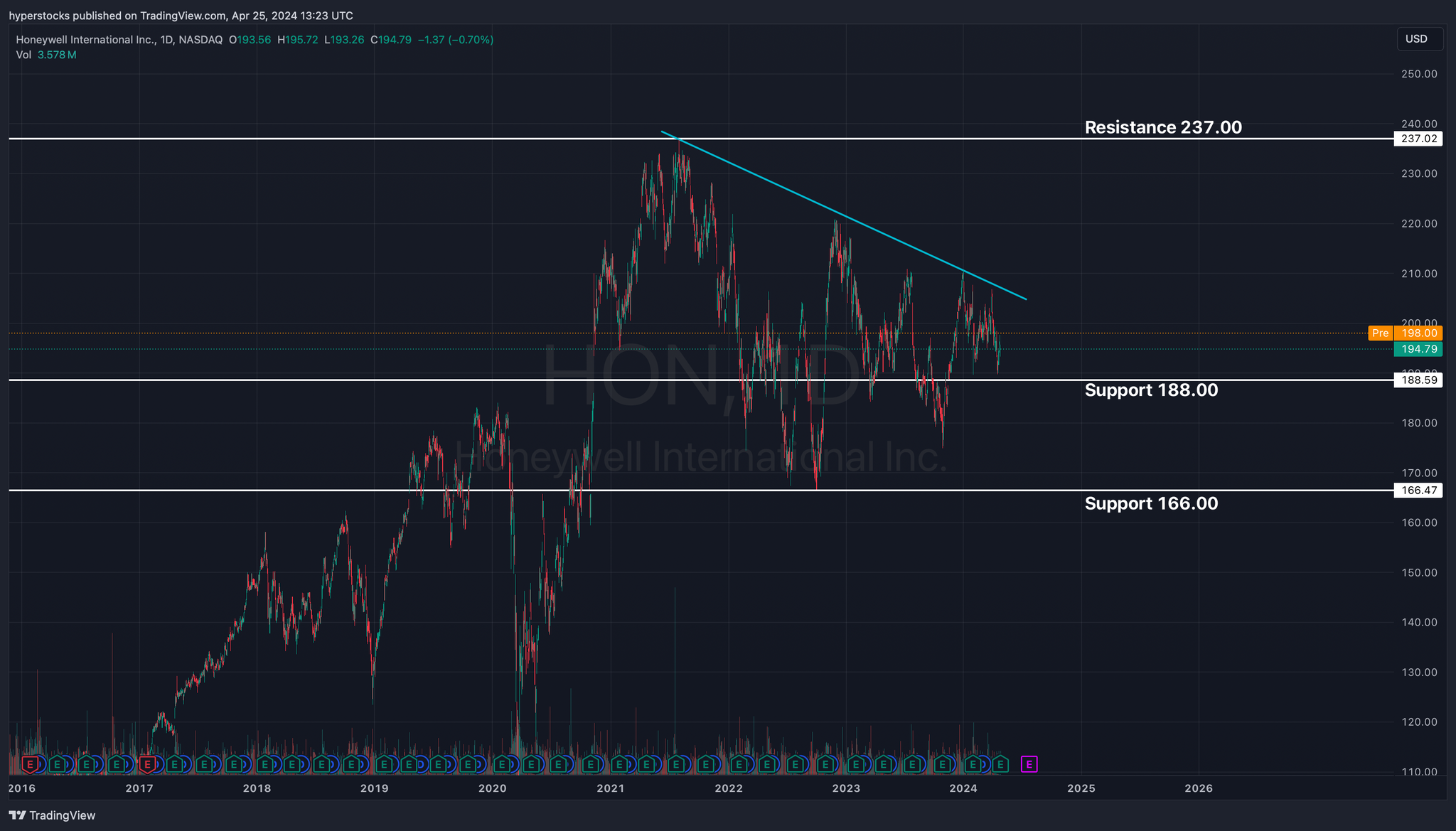Click the Support 166.00 text annotation

click(1151, 504)
